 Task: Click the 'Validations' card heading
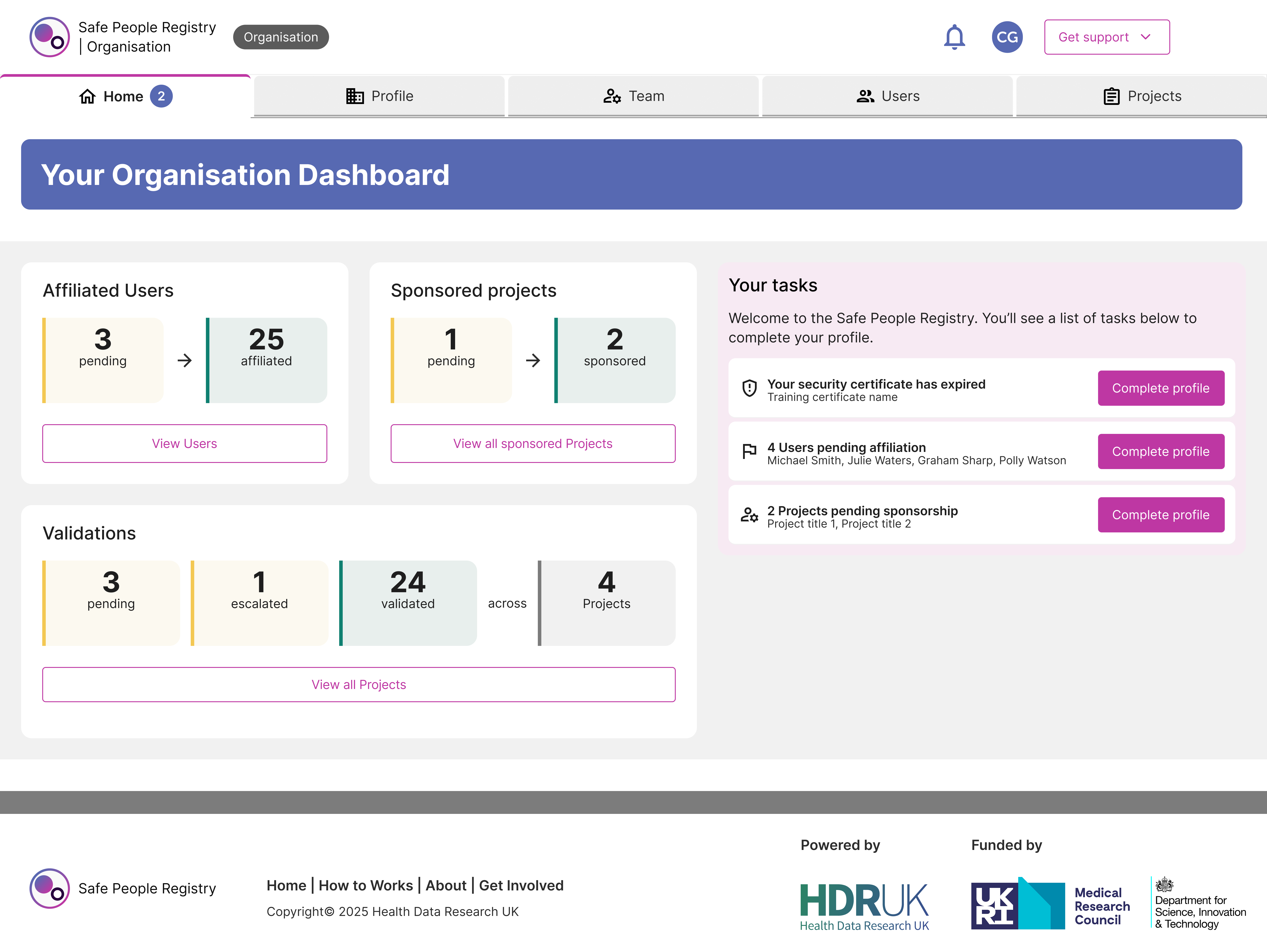[89, 533]
